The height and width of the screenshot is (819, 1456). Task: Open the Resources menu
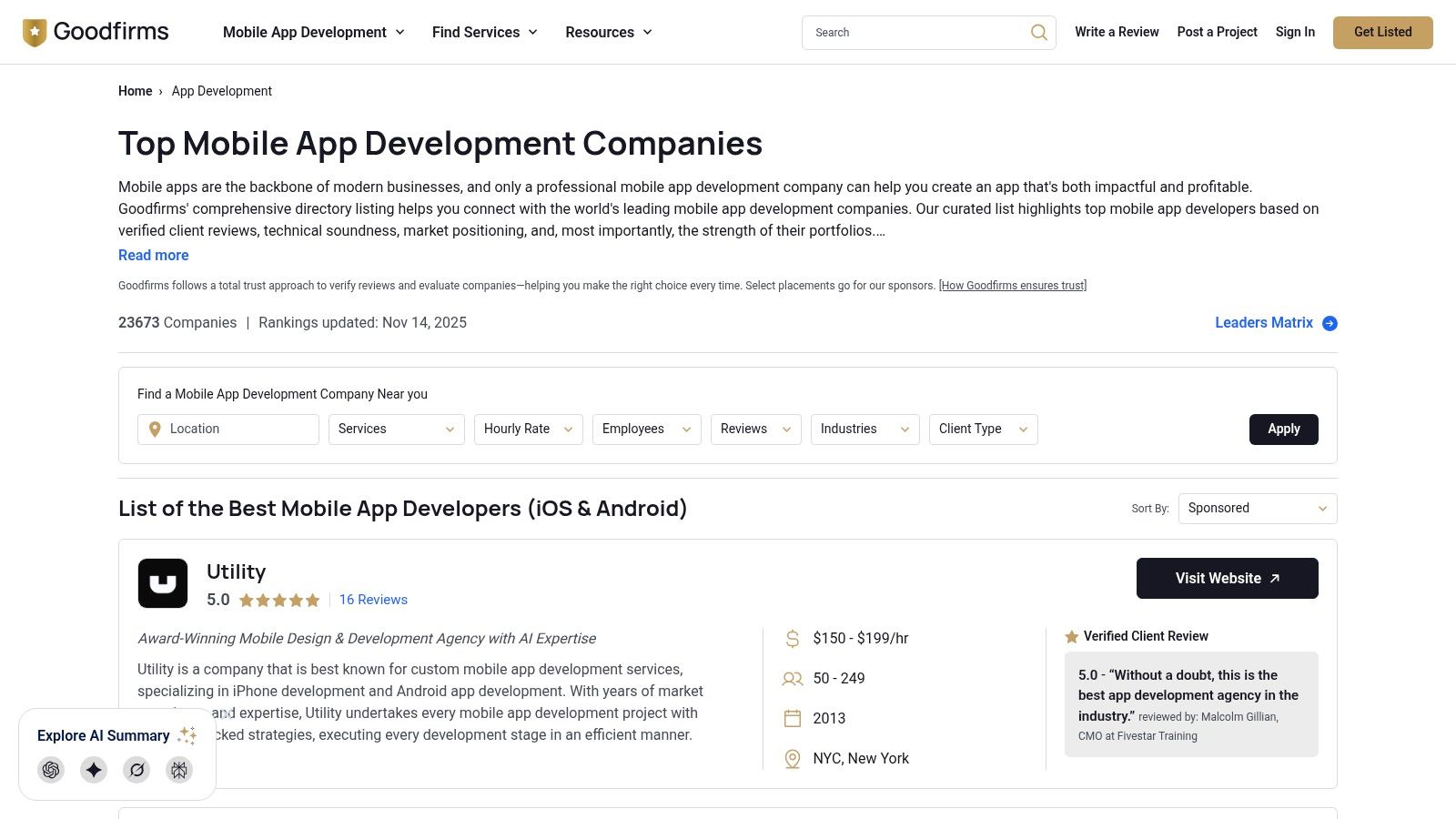pyautogui.click(x=608, y=32)
